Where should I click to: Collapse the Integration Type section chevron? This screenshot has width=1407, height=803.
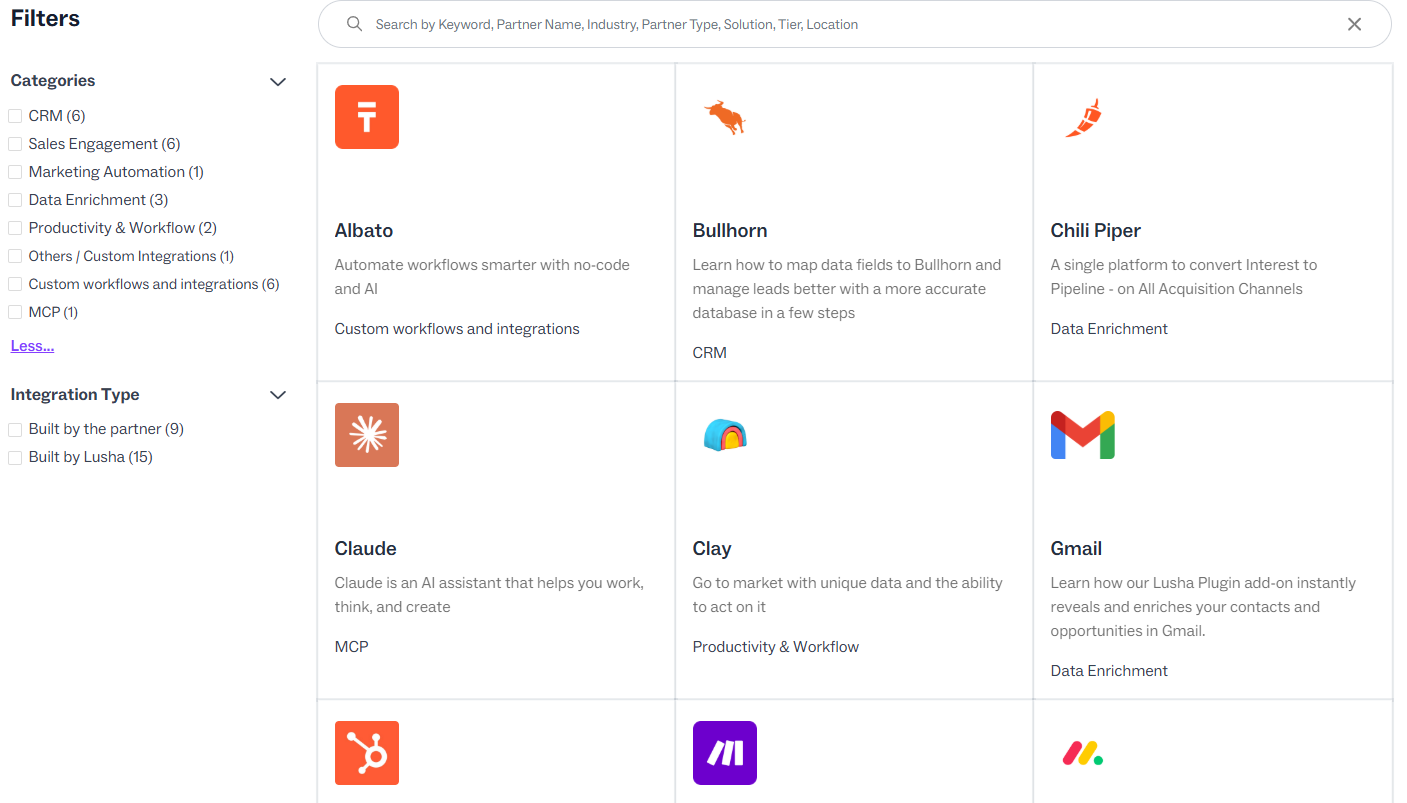(278, 395)
